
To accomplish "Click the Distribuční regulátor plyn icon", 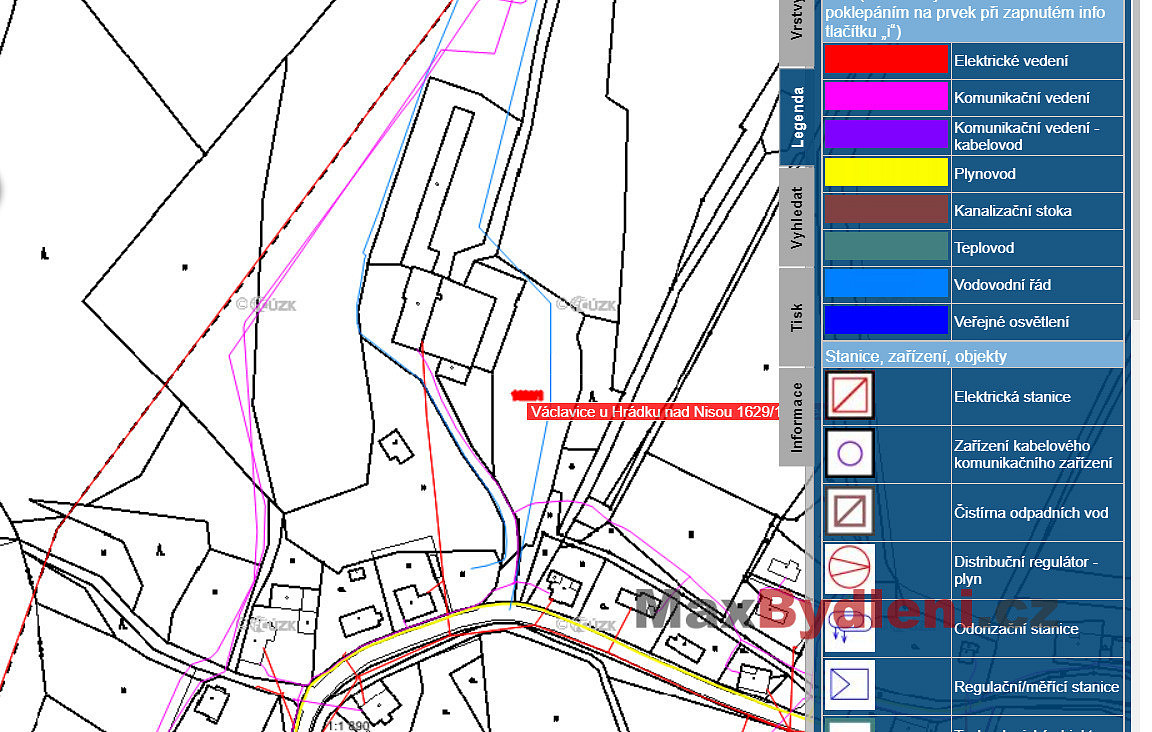I will click(x=849, y=570).
